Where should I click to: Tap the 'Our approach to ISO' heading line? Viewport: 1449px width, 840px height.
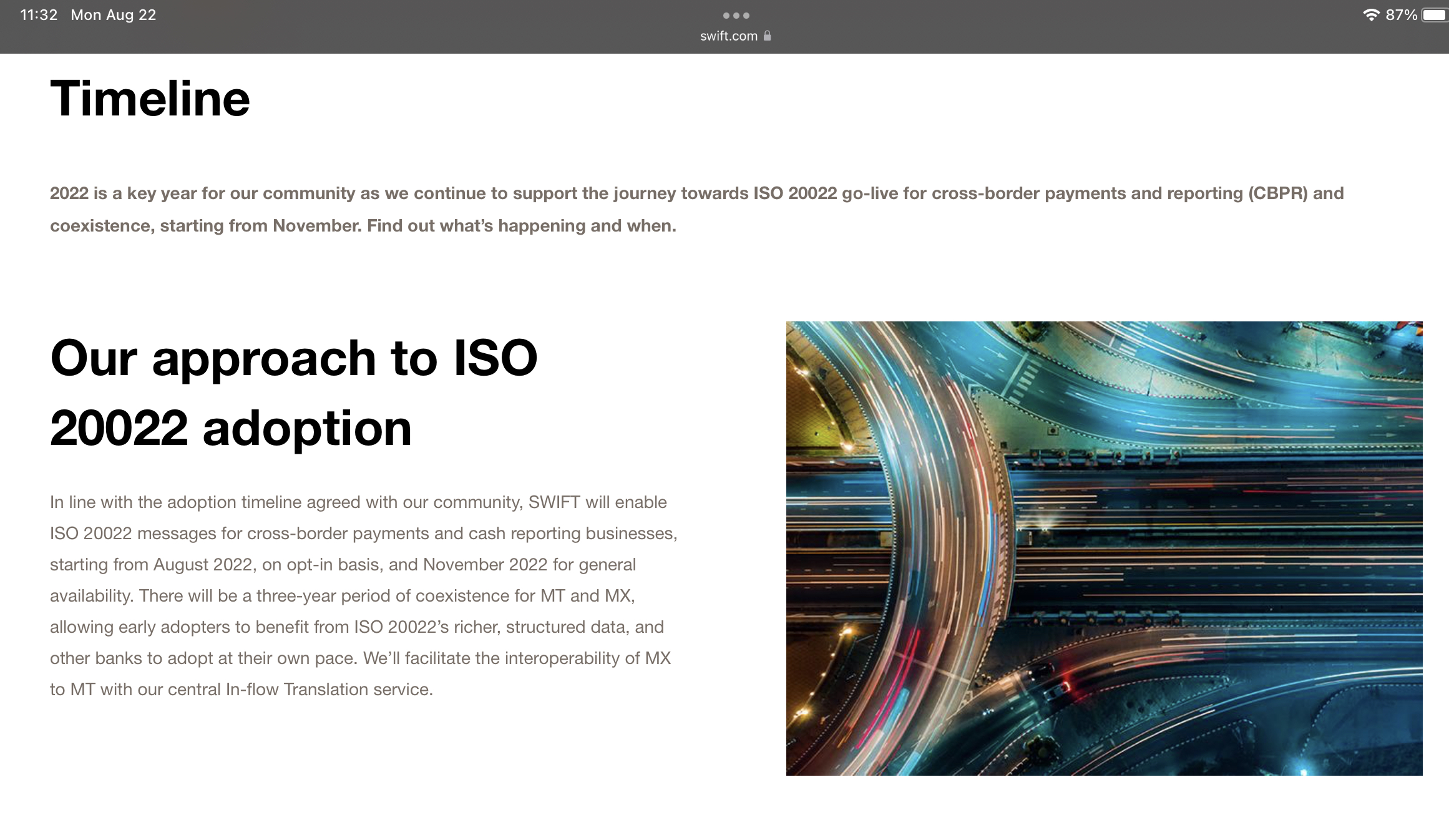click(x=293, y=358)
